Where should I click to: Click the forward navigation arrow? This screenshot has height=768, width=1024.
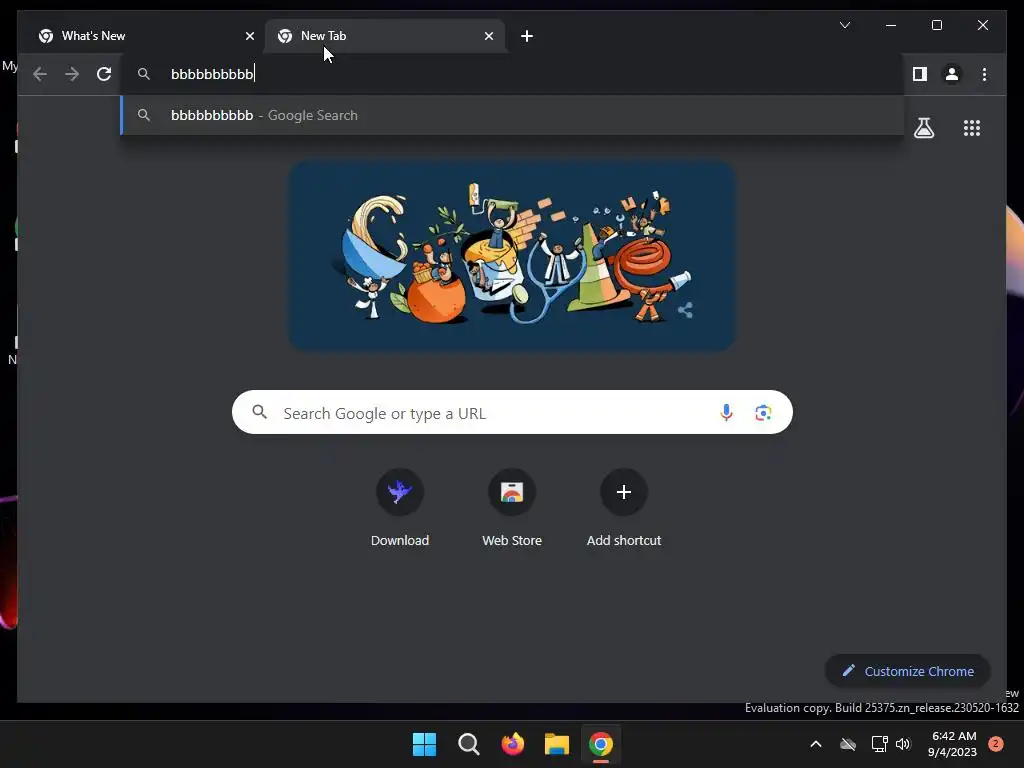72,74
